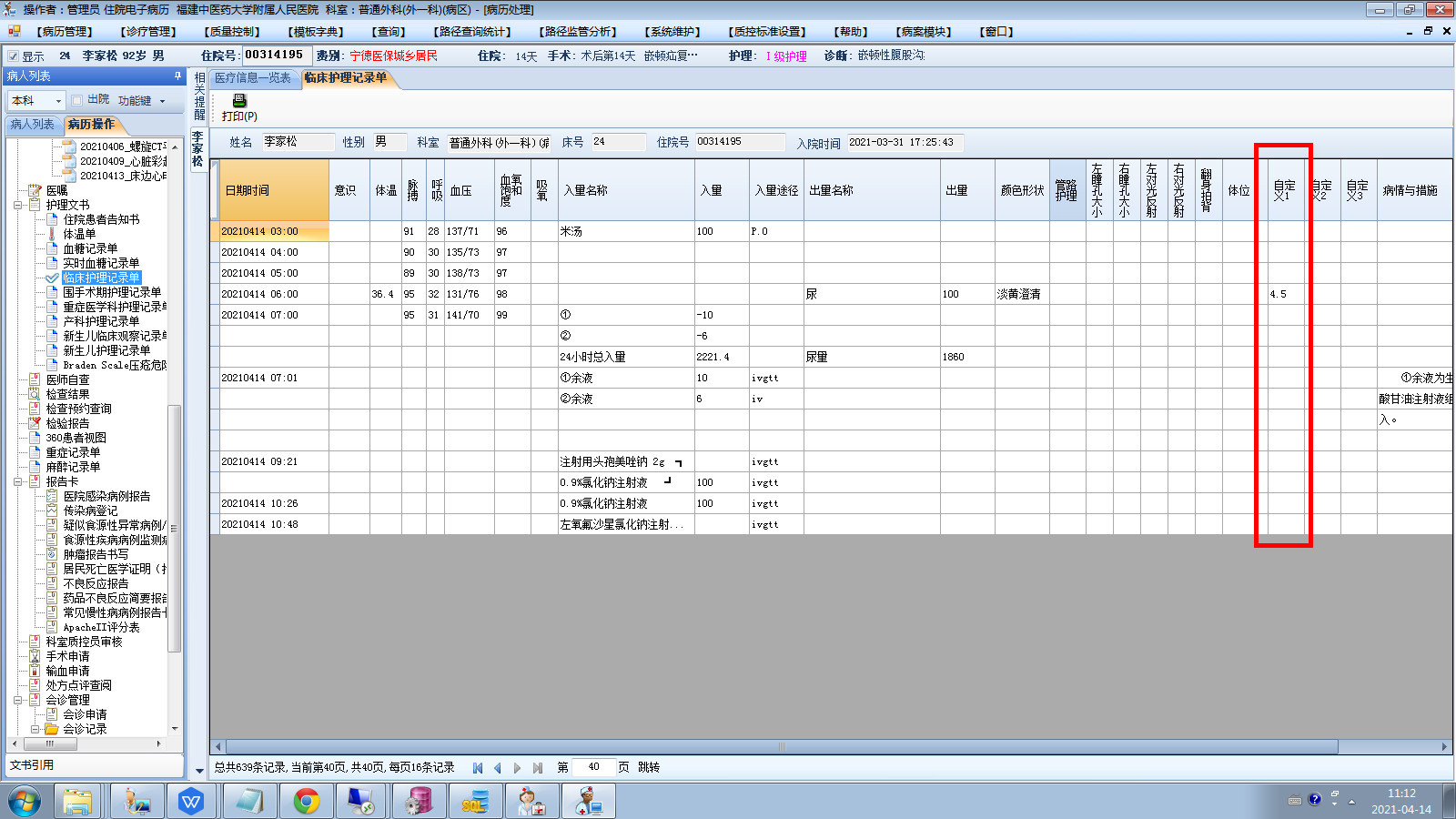Click the 日期时间 column header

274,190
